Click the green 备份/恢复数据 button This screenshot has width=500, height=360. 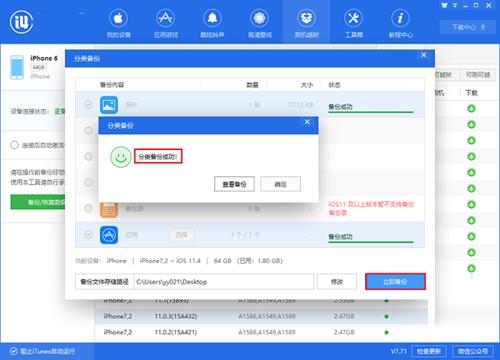click(38, 202)
